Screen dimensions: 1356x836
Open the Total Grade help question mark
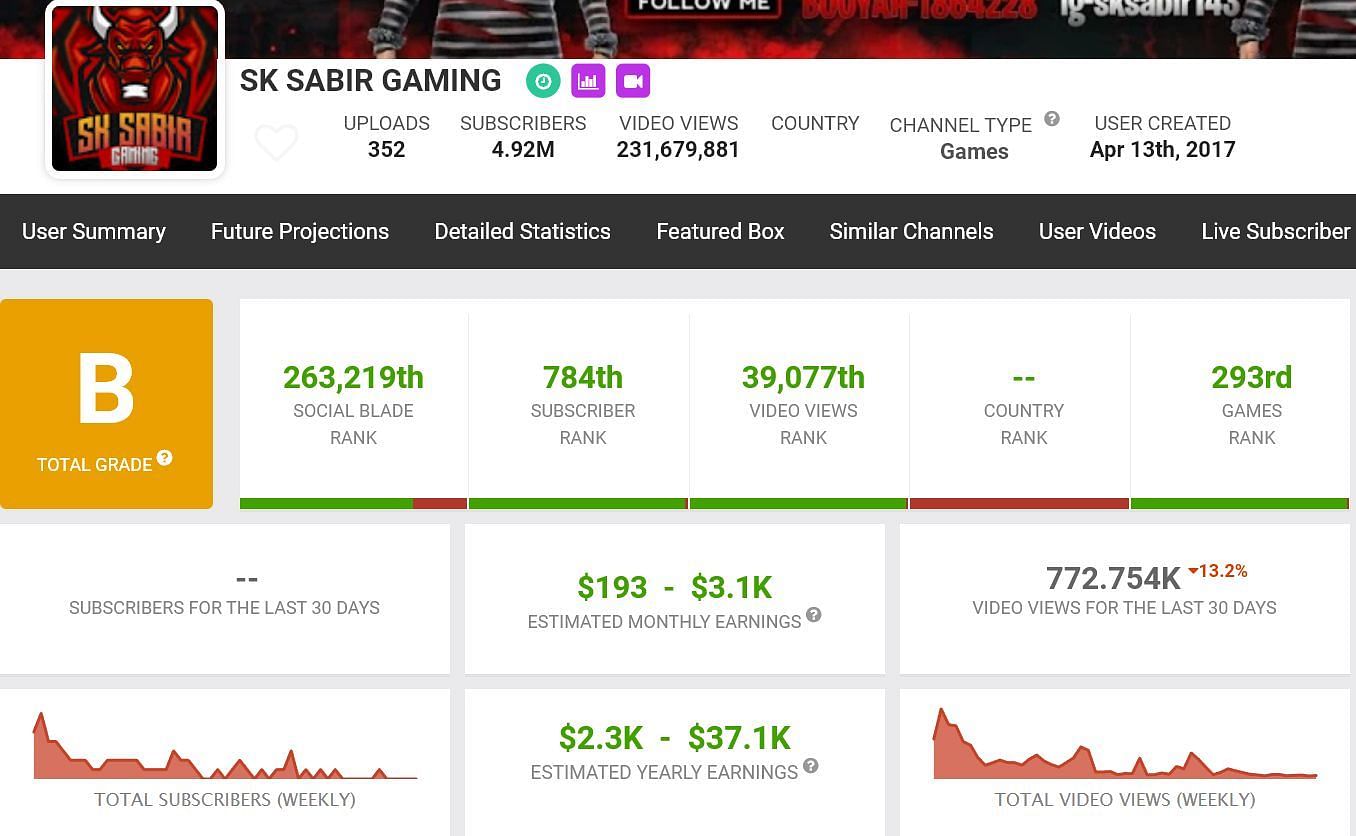click(165, 458)
